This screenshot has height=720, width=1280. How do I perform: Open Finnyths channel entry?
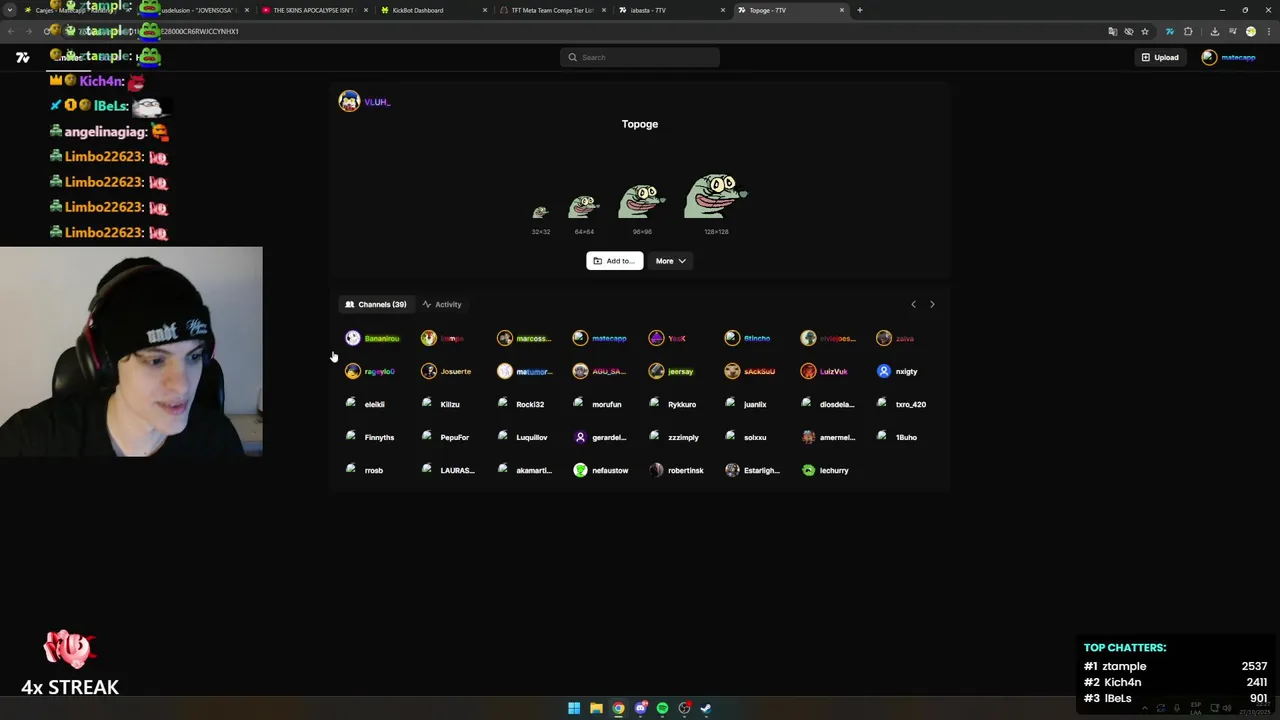point(370,437)
